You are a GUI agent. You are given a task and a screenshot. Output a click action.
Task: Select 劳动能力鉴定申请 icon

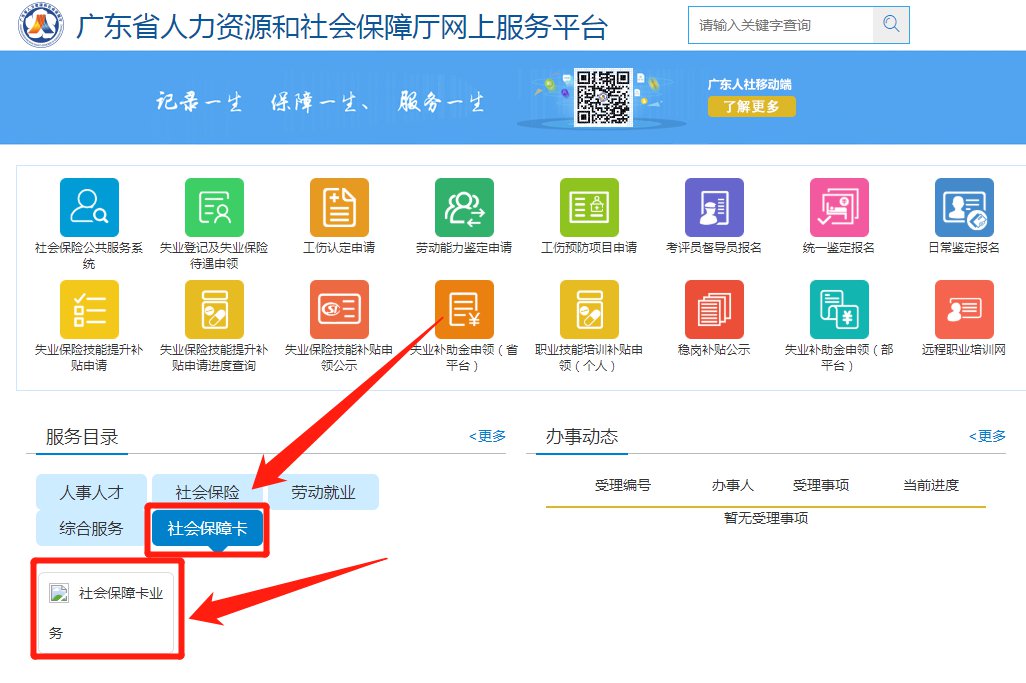point(464,208)
